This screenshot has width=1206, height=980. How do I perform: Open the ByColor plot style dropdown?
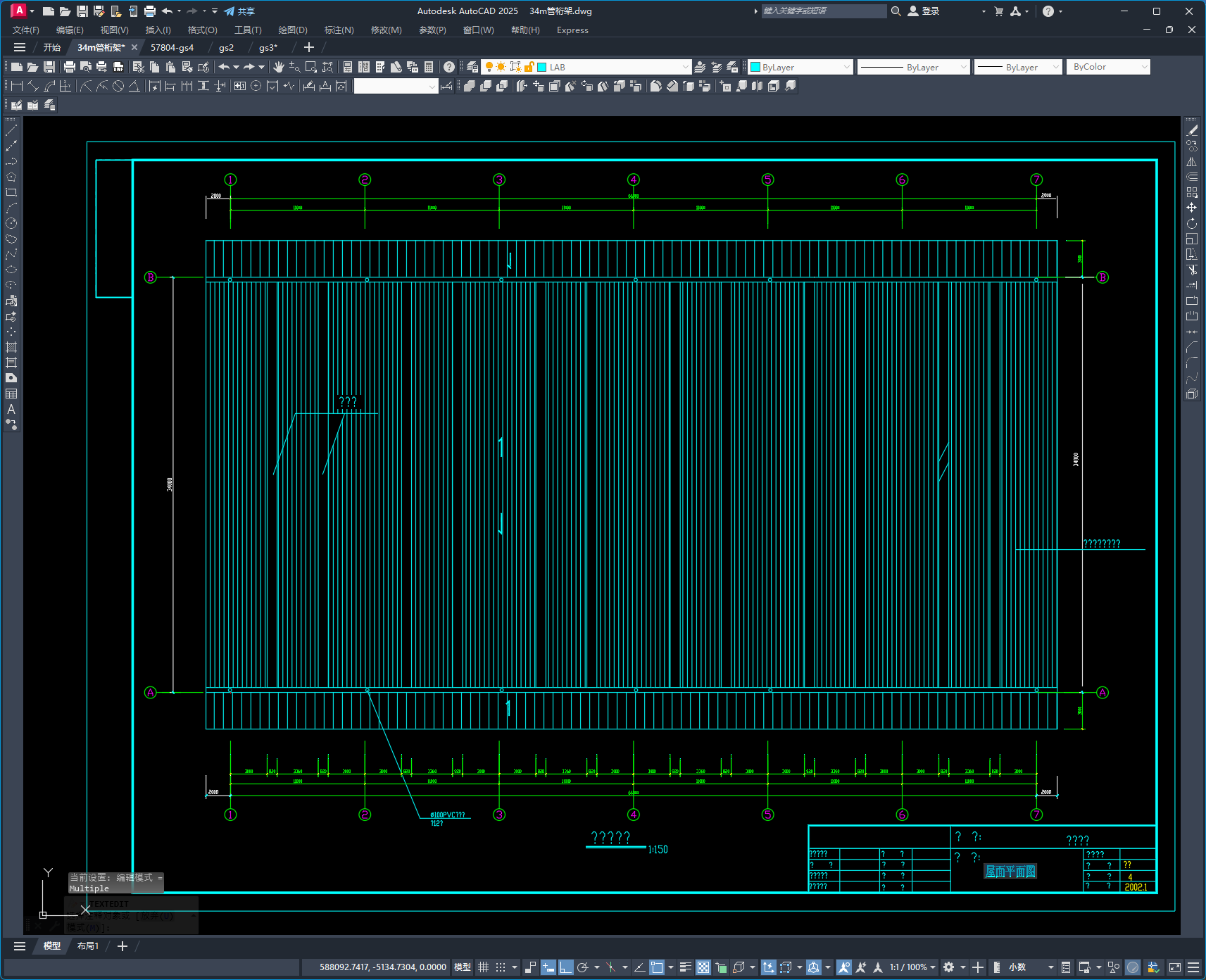click(1144, 67)
